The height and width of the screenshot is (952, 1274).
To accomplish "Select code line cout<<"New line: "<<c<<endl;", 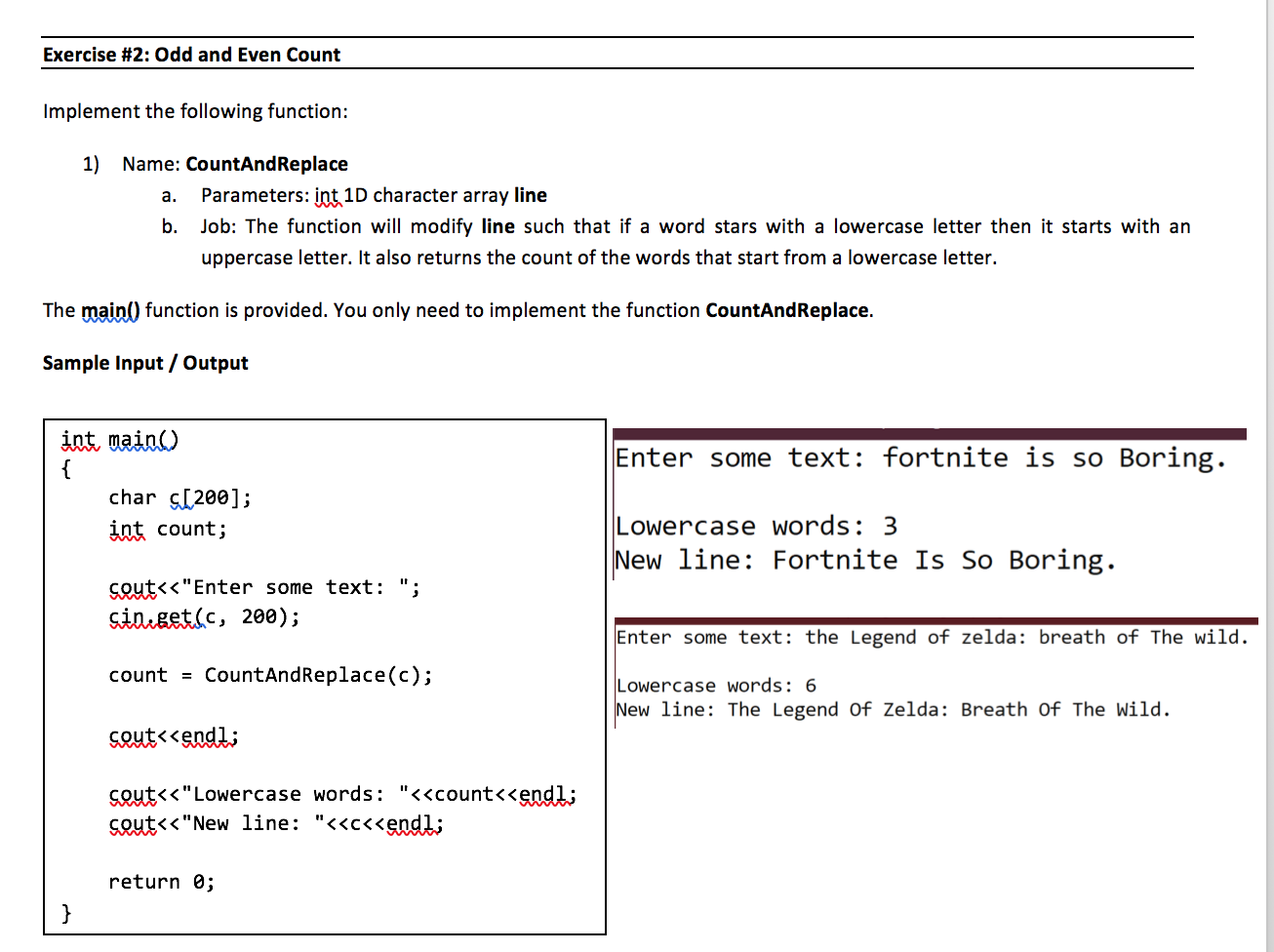I will pos(276,823).
